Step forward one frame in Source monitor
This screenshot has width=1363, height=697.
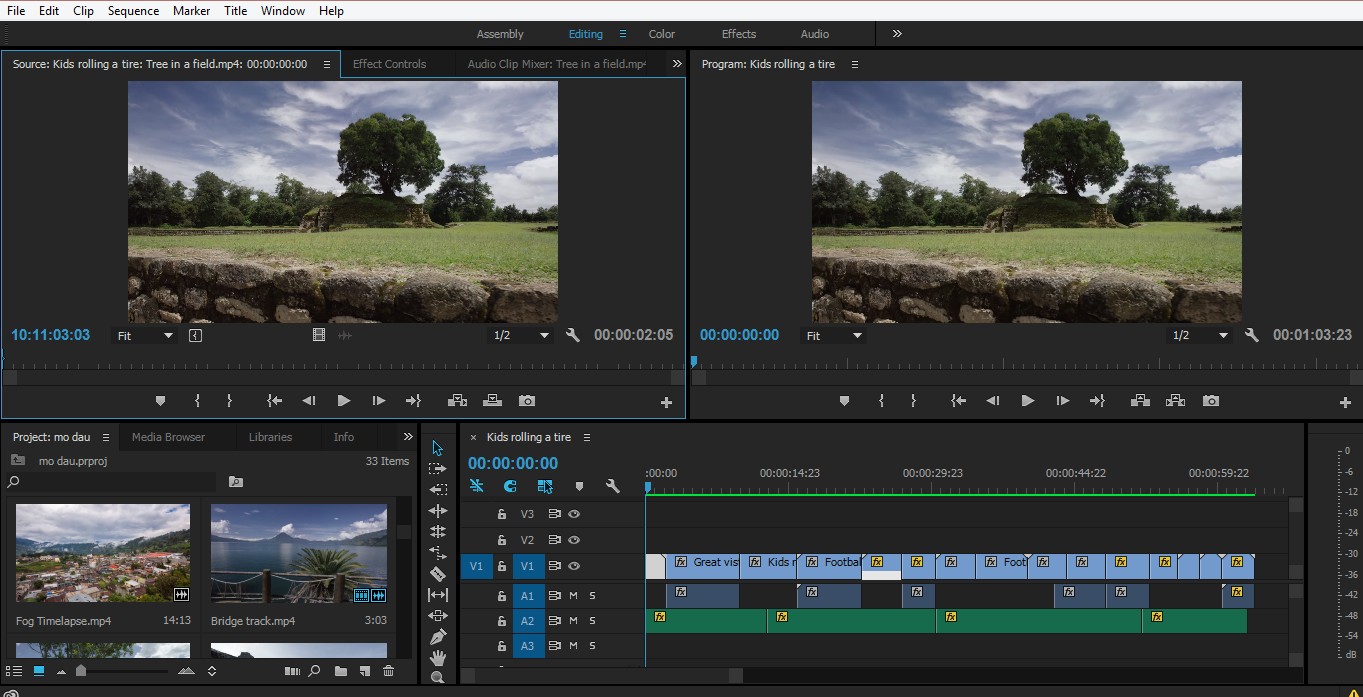coord(379,401)
